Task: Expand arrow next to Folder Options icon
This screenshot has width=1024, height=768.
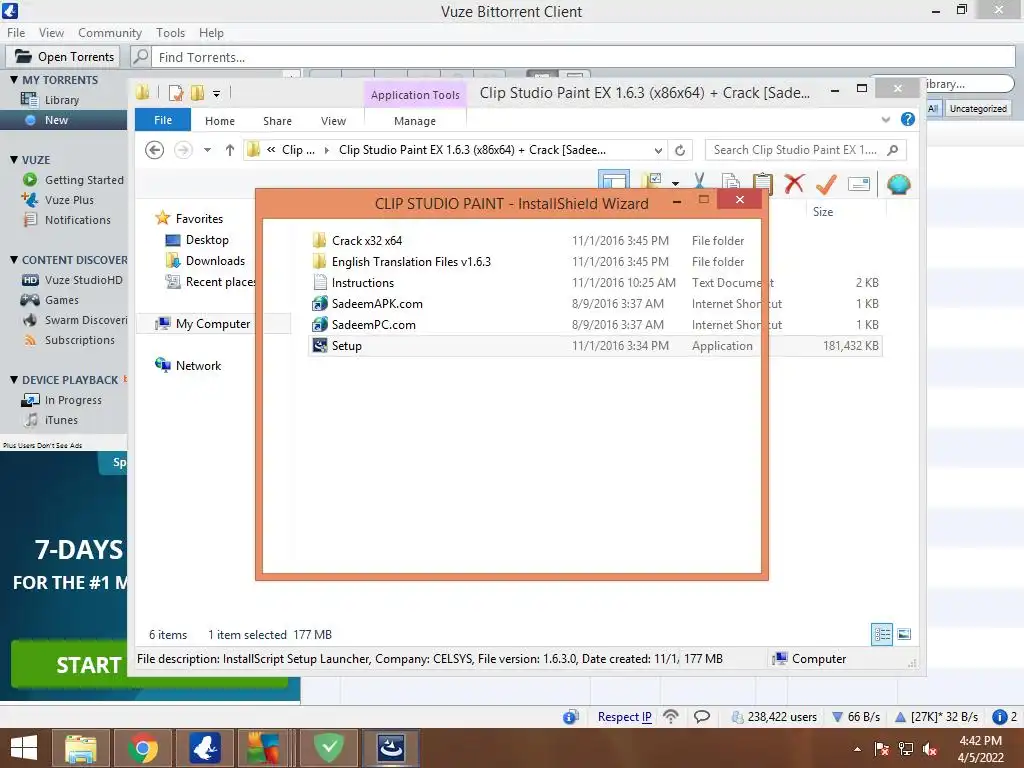Action: pos(675,184)
